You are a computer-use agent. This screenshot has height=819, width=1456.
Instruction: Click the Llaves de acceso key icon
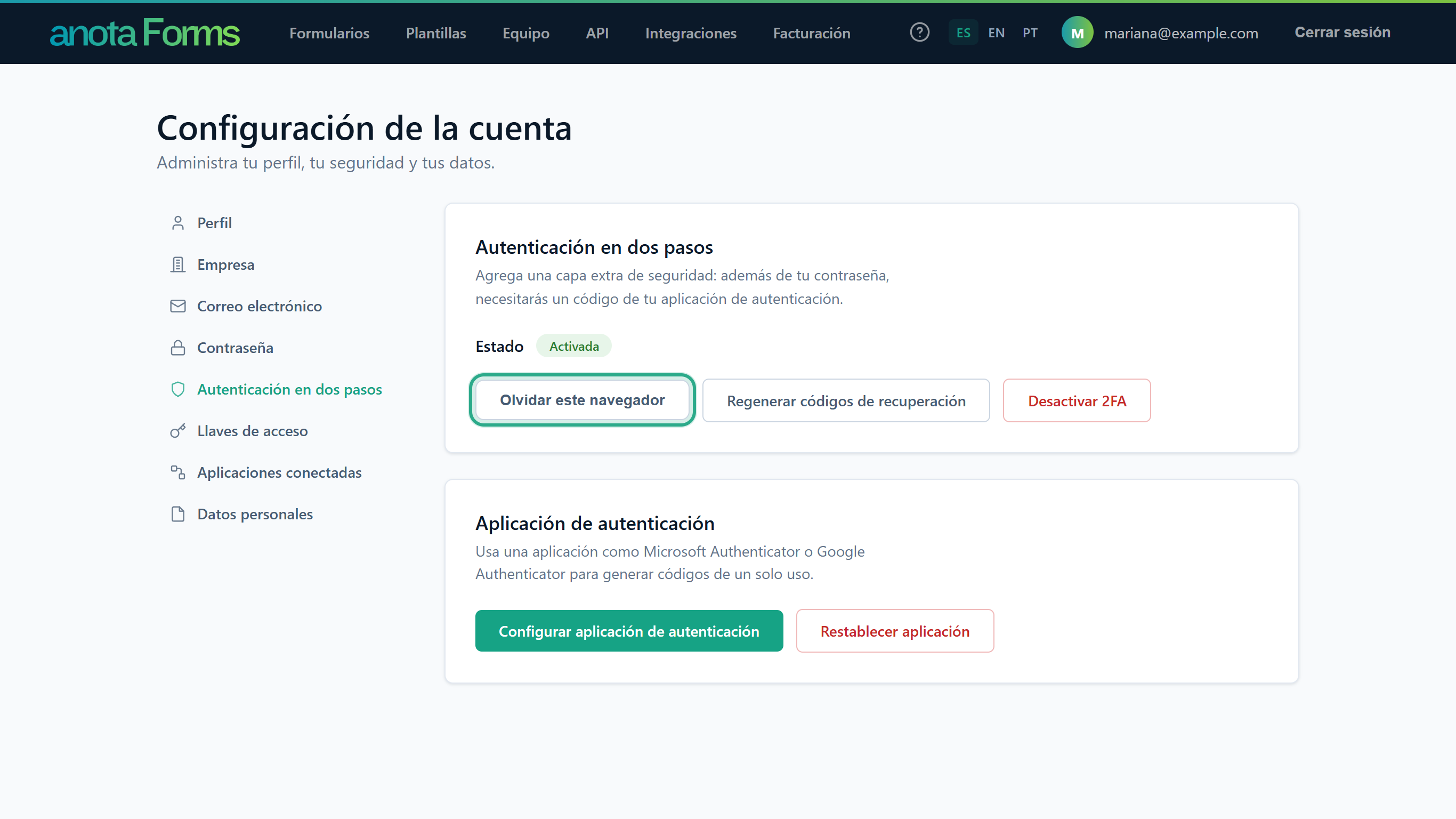click(x=178, y=430)
